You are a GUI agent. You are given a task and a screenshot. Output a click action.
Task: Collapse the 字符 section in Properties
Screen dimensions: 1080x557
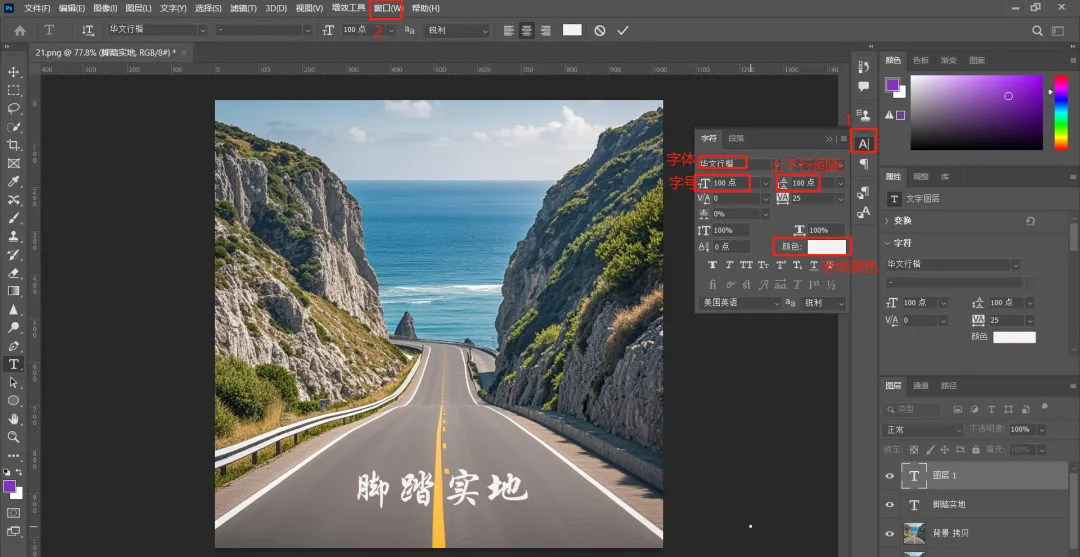point(888,243)
